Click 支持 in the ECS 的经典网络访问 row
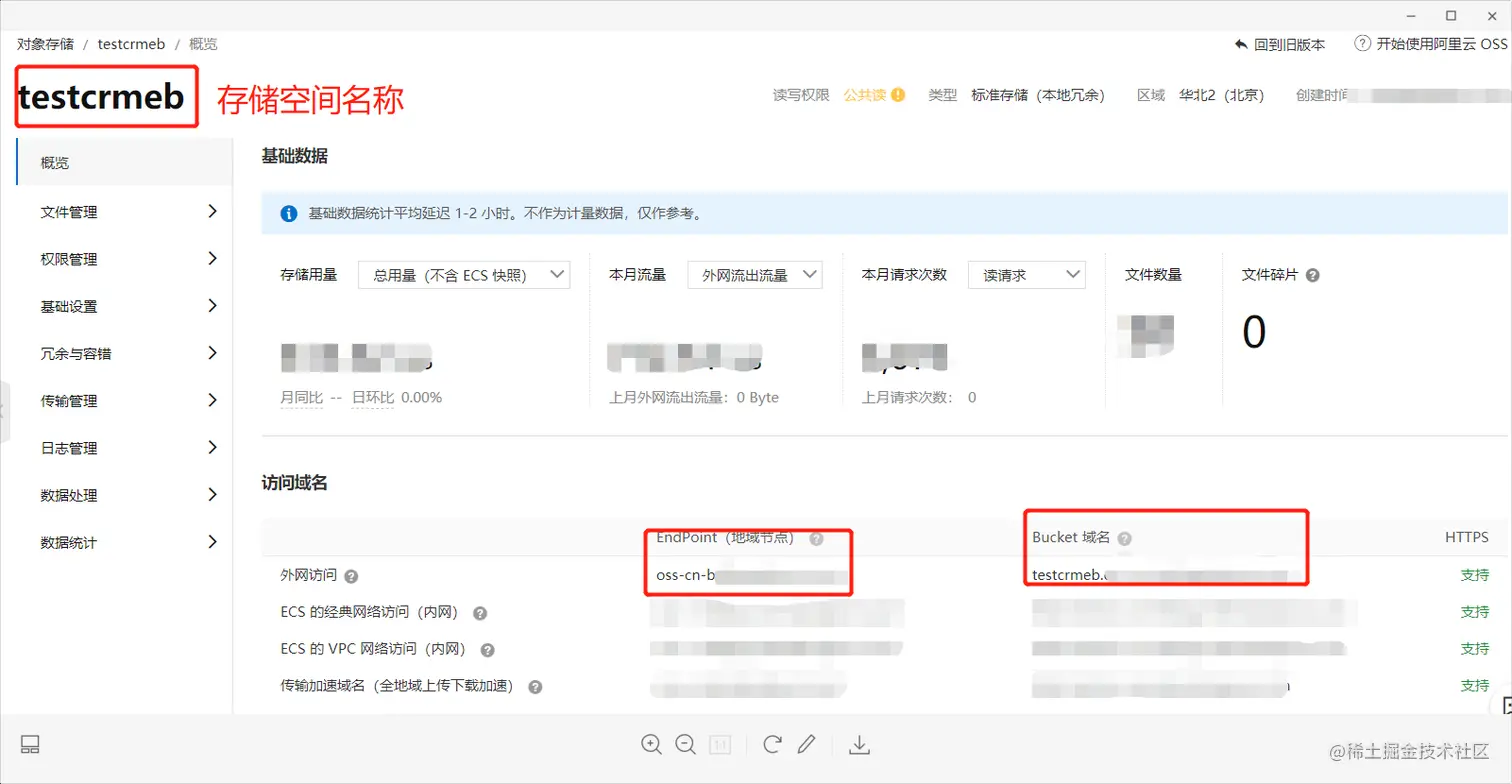The image size is (1512, 784). pyautogui.click(x=1475, y=612)
